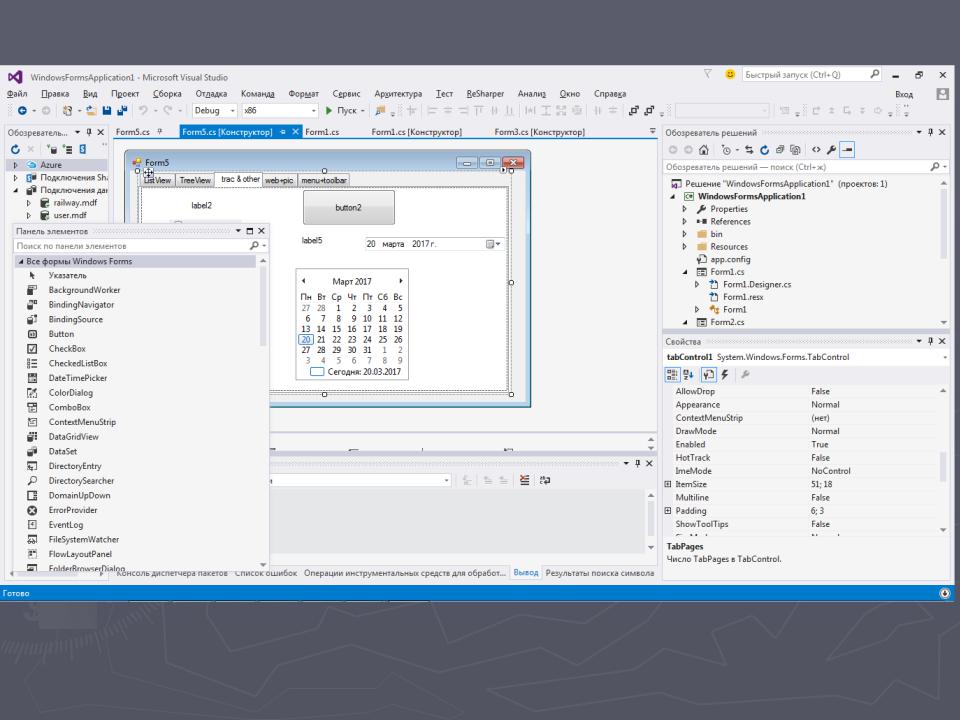The width and height of the screenshot is (960, 720).
Task: Open the Отладка menu
Action: pos(211,94)
